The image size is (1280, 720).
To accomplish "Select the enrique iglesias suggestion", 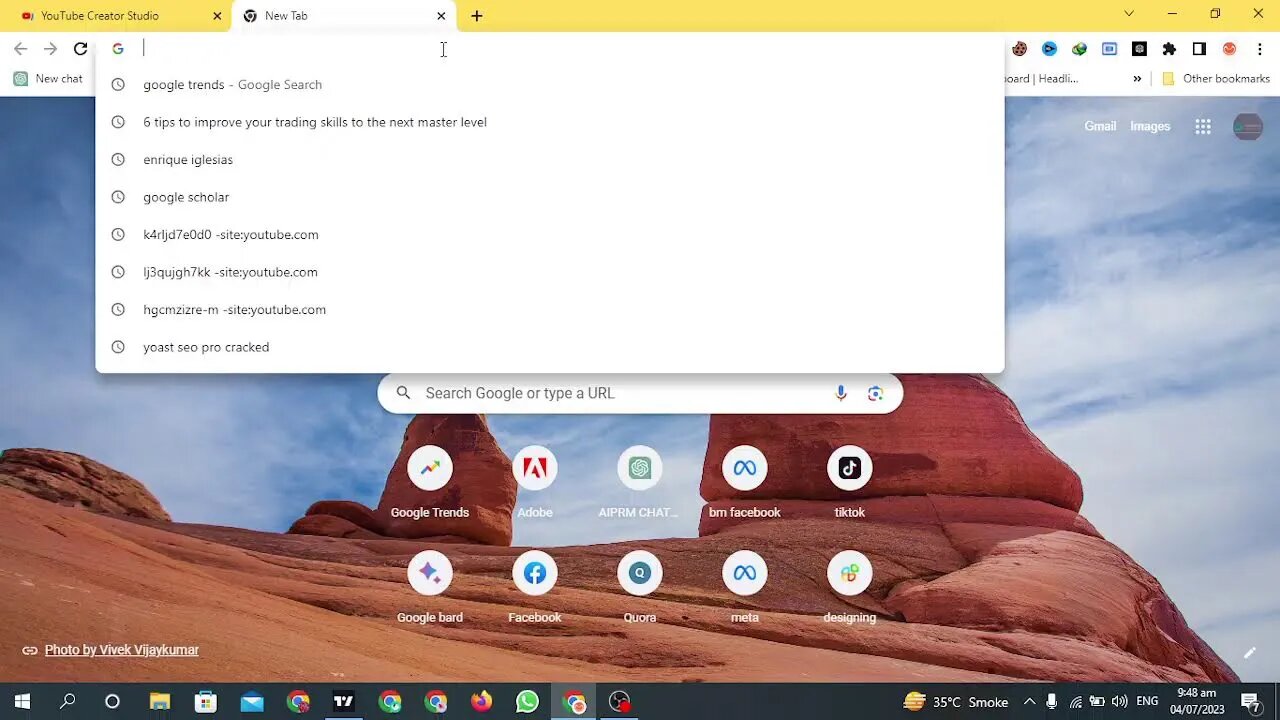I will 549,160.
